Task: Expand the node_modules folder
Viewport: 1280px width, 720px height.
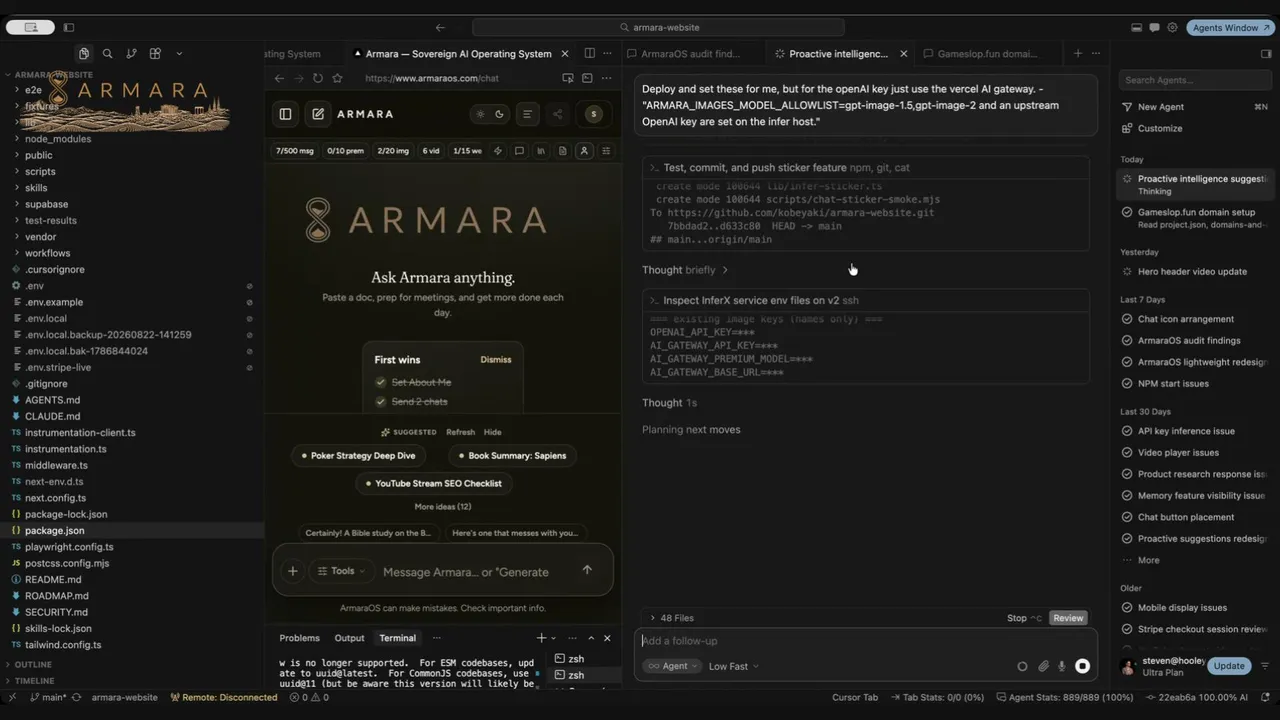Action: point(57,139)
